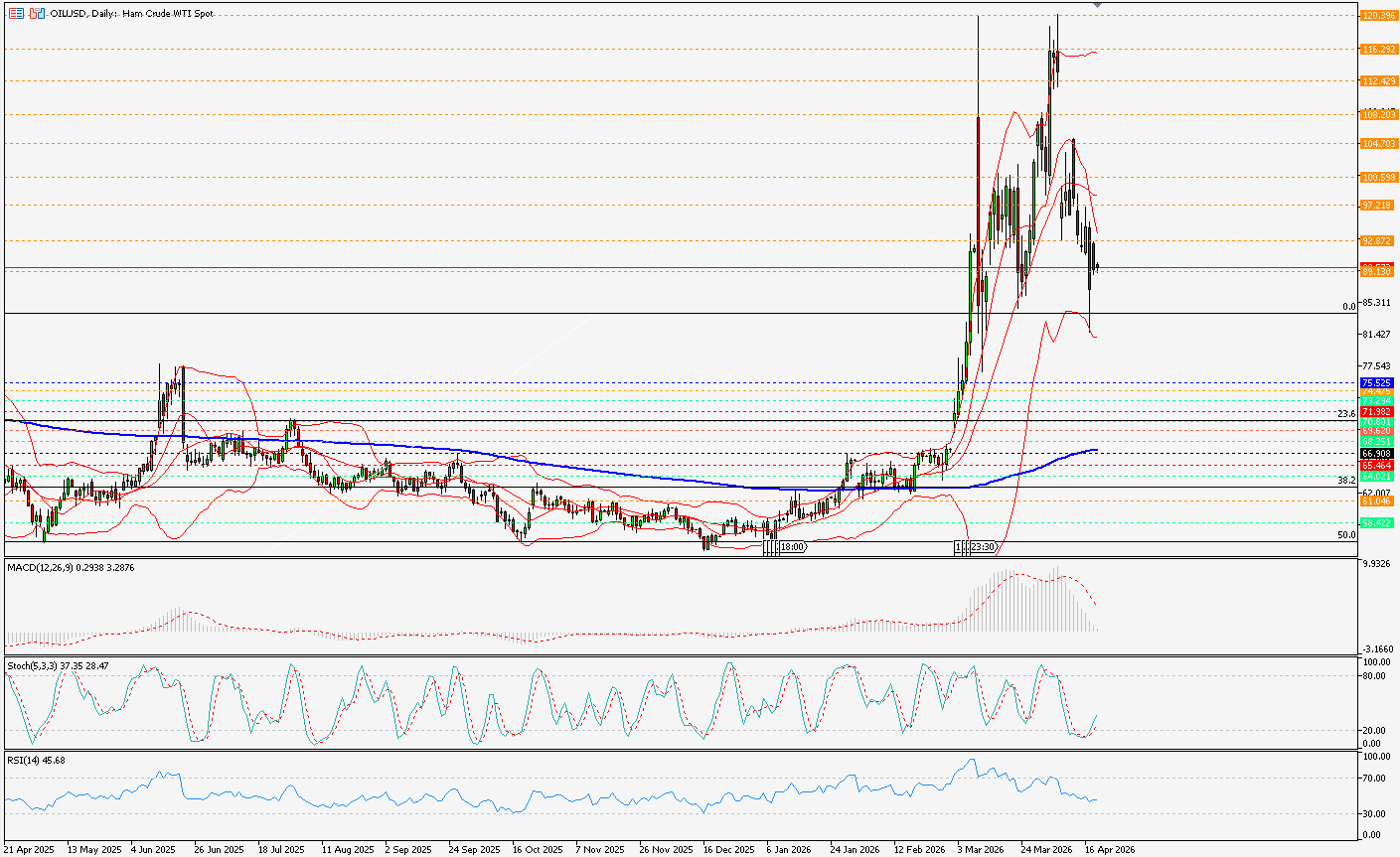Select the red 71.982 price label
The height and width of the screenshot is (857, 1400).
click(x=1377, y=411)
